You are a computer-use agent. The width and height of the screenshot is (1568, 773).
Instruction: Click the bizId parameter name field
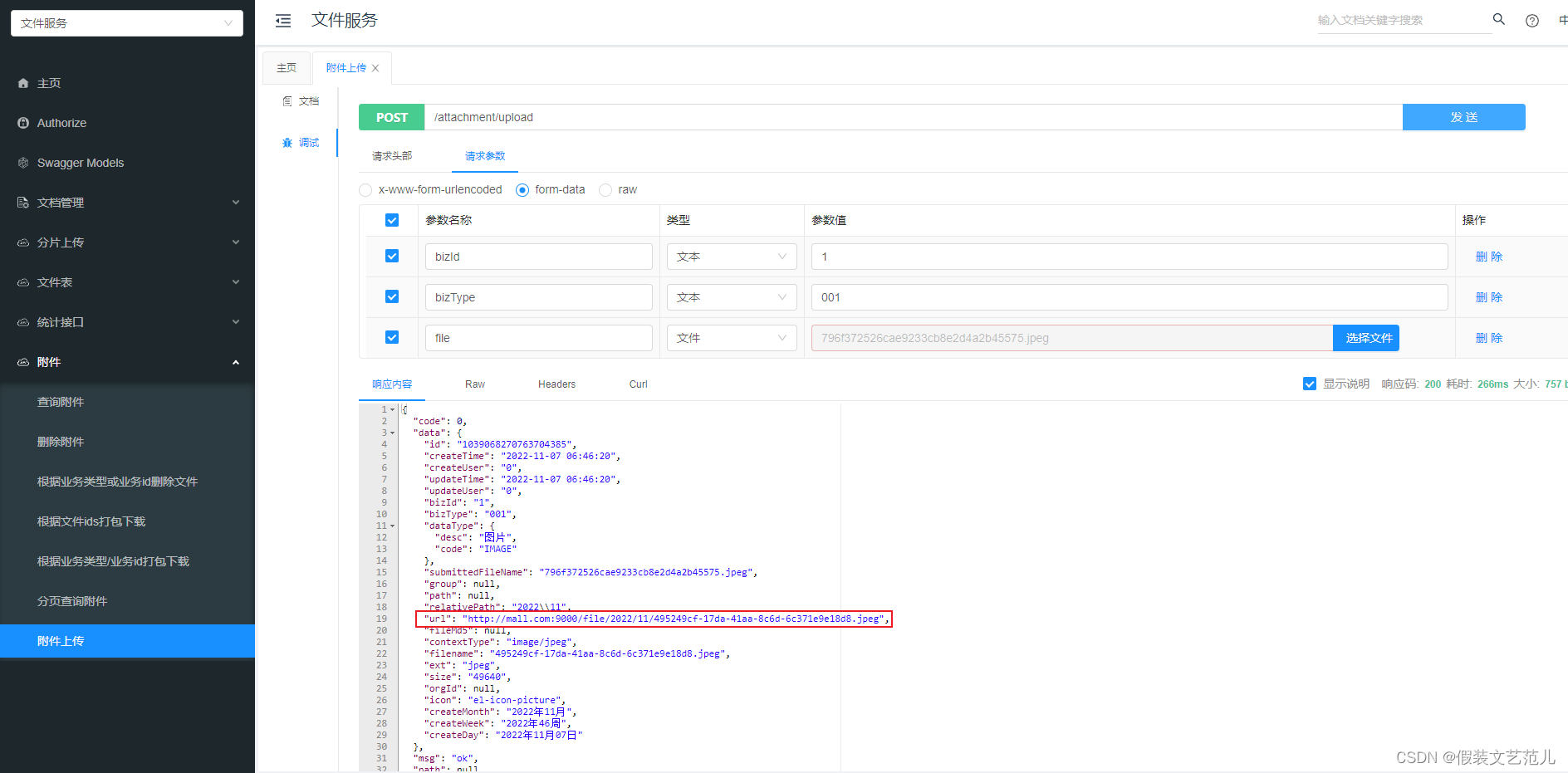539,257
